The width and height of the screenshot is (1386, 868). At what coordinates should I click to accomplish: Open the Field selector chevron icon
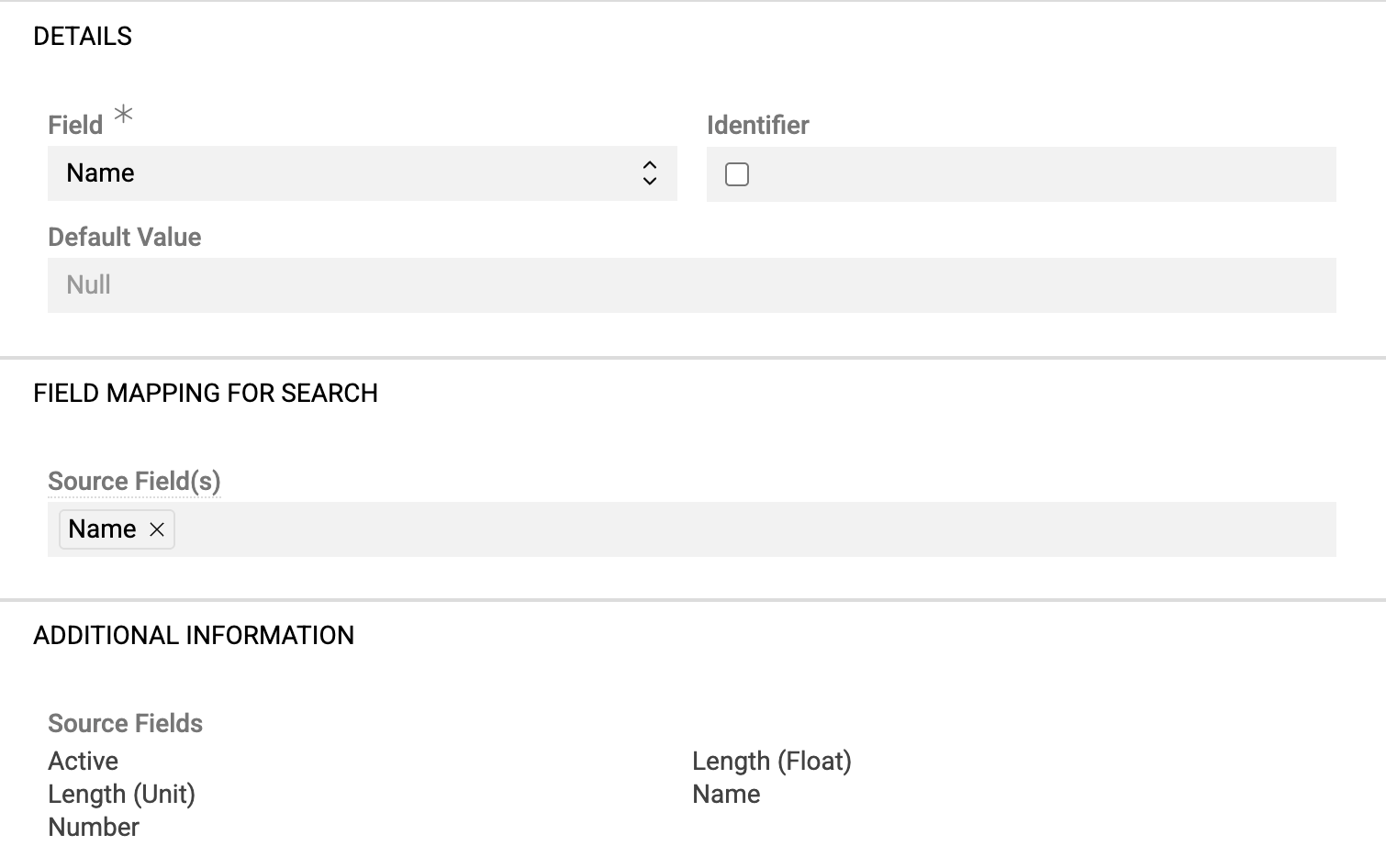pyautogui.click(x=650, y=172)
